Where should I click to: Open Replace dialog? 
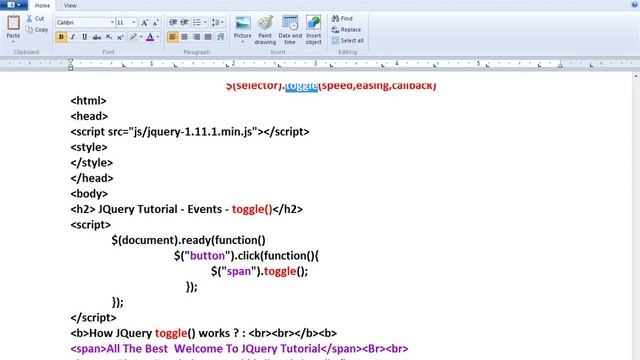click(346, 29)
